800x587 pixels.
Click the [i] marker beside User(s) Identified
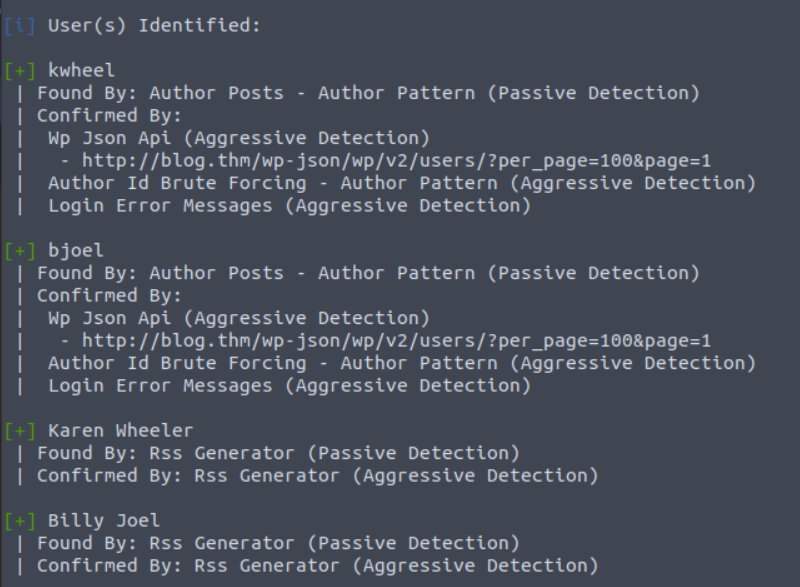(20, 25)
